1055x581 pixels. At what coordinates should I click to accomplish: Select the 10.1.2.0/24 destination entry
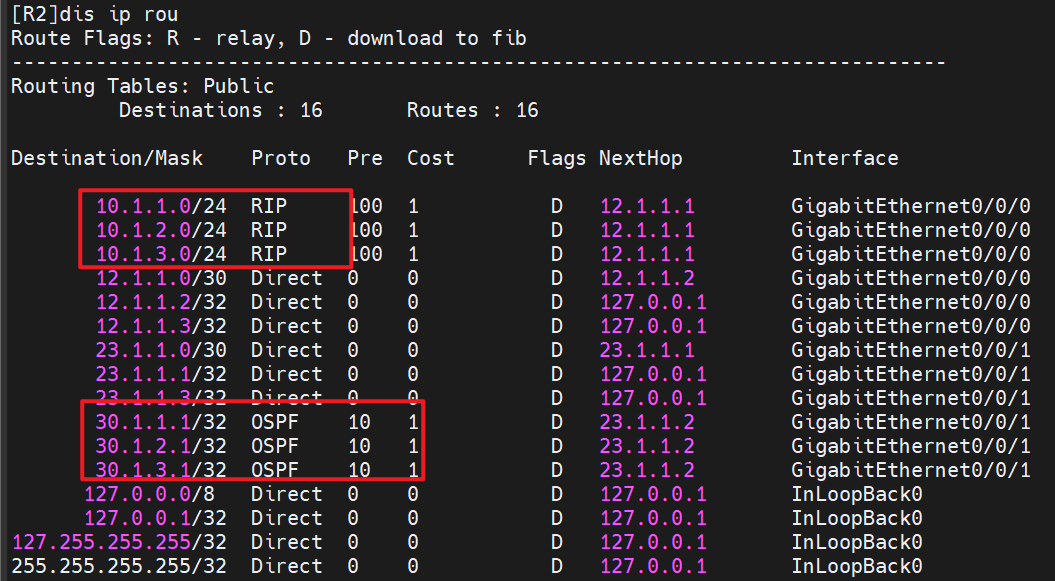[x=155, y=230]
